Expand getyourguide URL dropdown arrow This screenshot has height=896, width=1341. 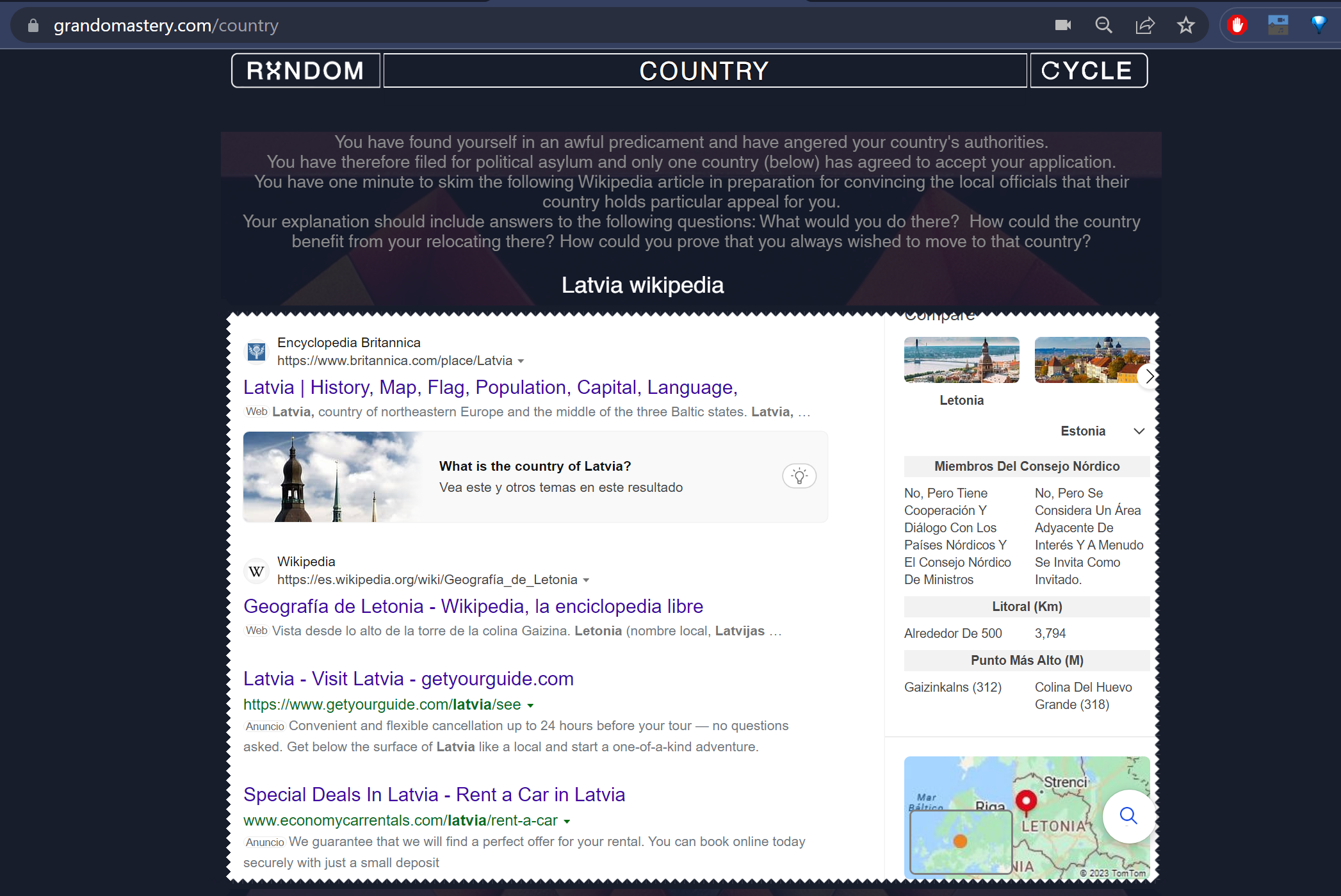530,706
